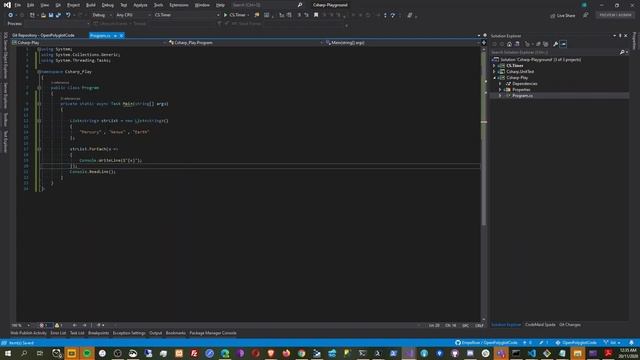Screen dimensions: 640x360
Task: Open the Csharp_Play.Program type dropdown
Action: [245, 42]
